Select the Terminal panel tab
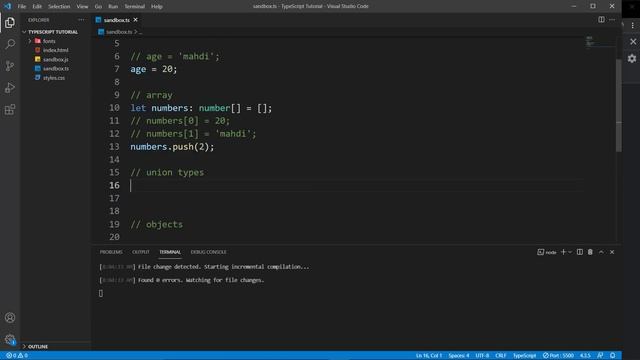 tap(170, 252)
